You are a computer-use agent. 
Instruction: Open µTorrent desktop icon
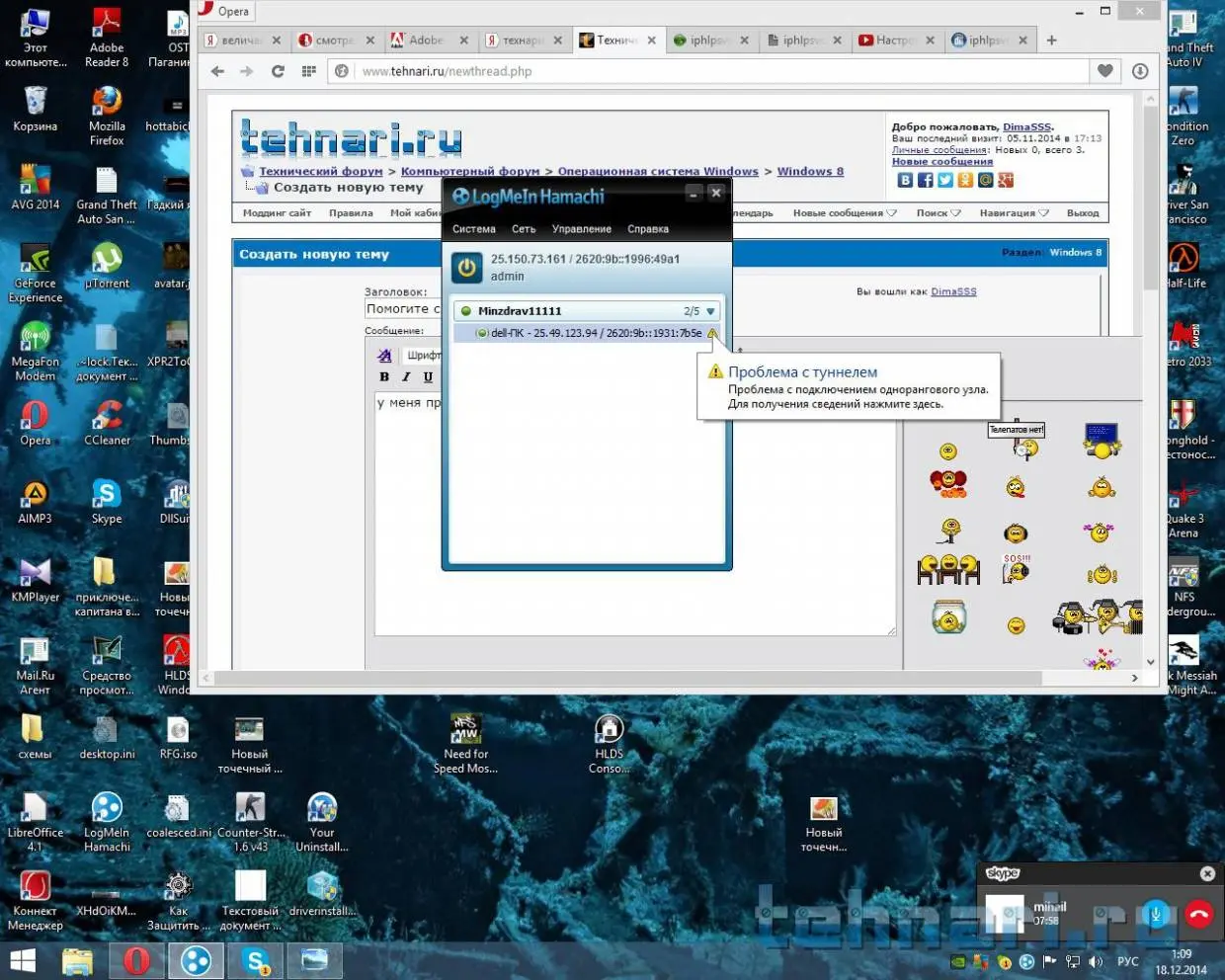[107, 265]
